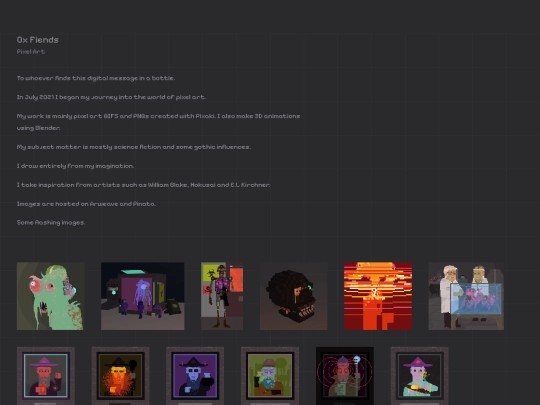
Task: Click the 'Pixel Art' subtitle
Action: [x=31, y=52]
